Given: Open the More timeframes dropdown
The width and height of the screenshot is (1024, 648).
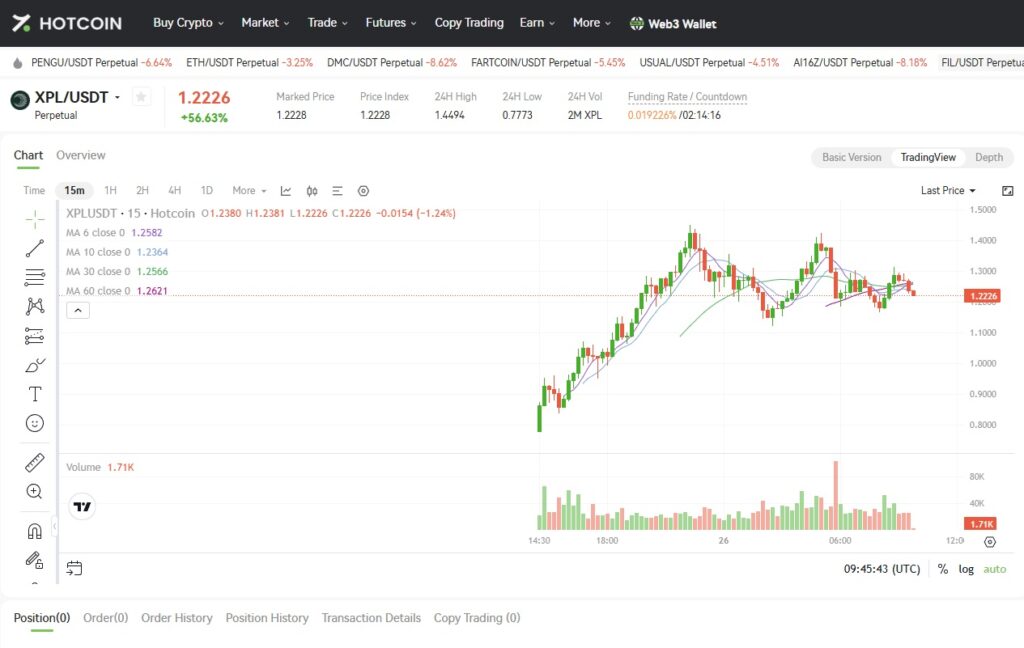Looking at the screenshot, I should (x=249, y=191).
